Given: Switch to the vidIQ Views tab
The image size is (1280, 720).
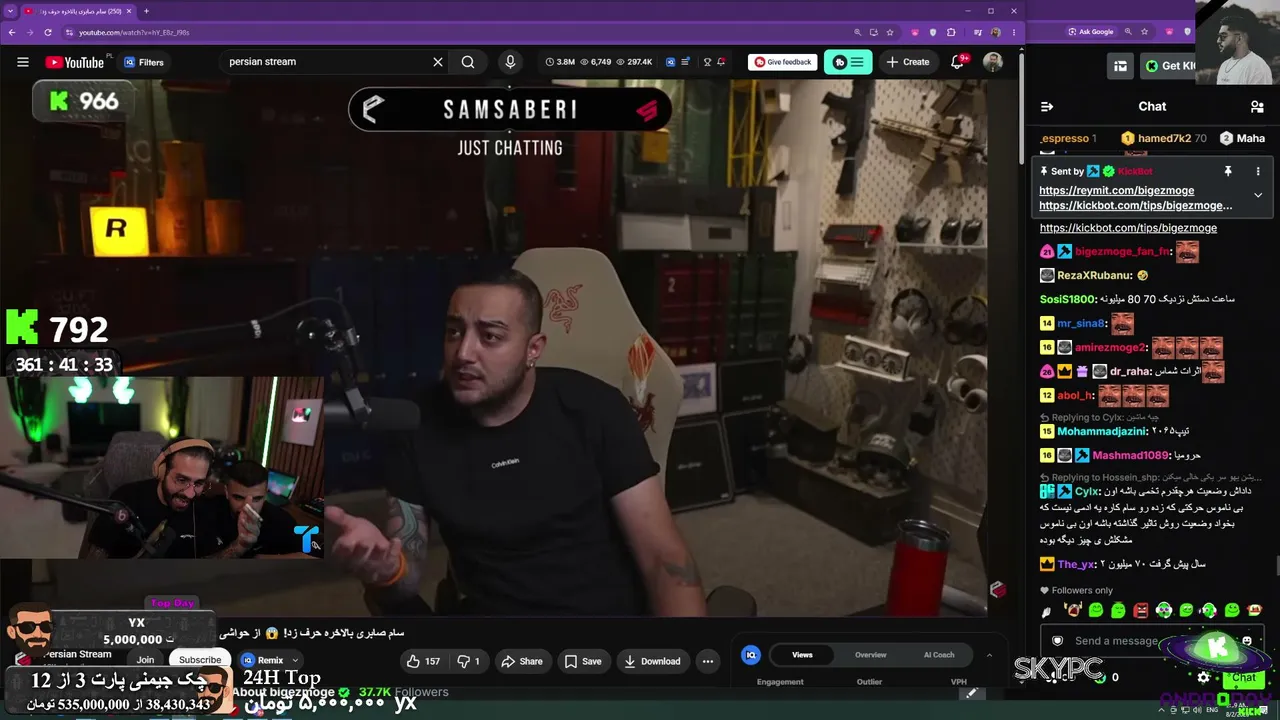Looking at the screenshot, I should [802, 655].
